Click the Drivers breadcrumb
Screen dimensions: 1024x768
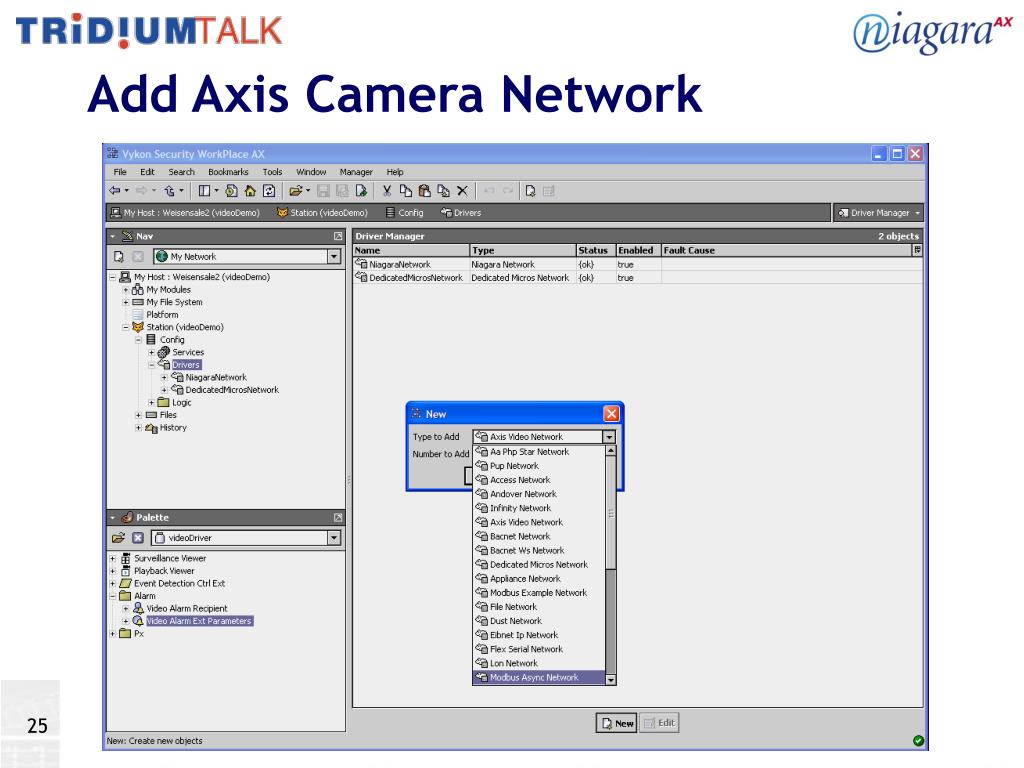coord(460,212)
